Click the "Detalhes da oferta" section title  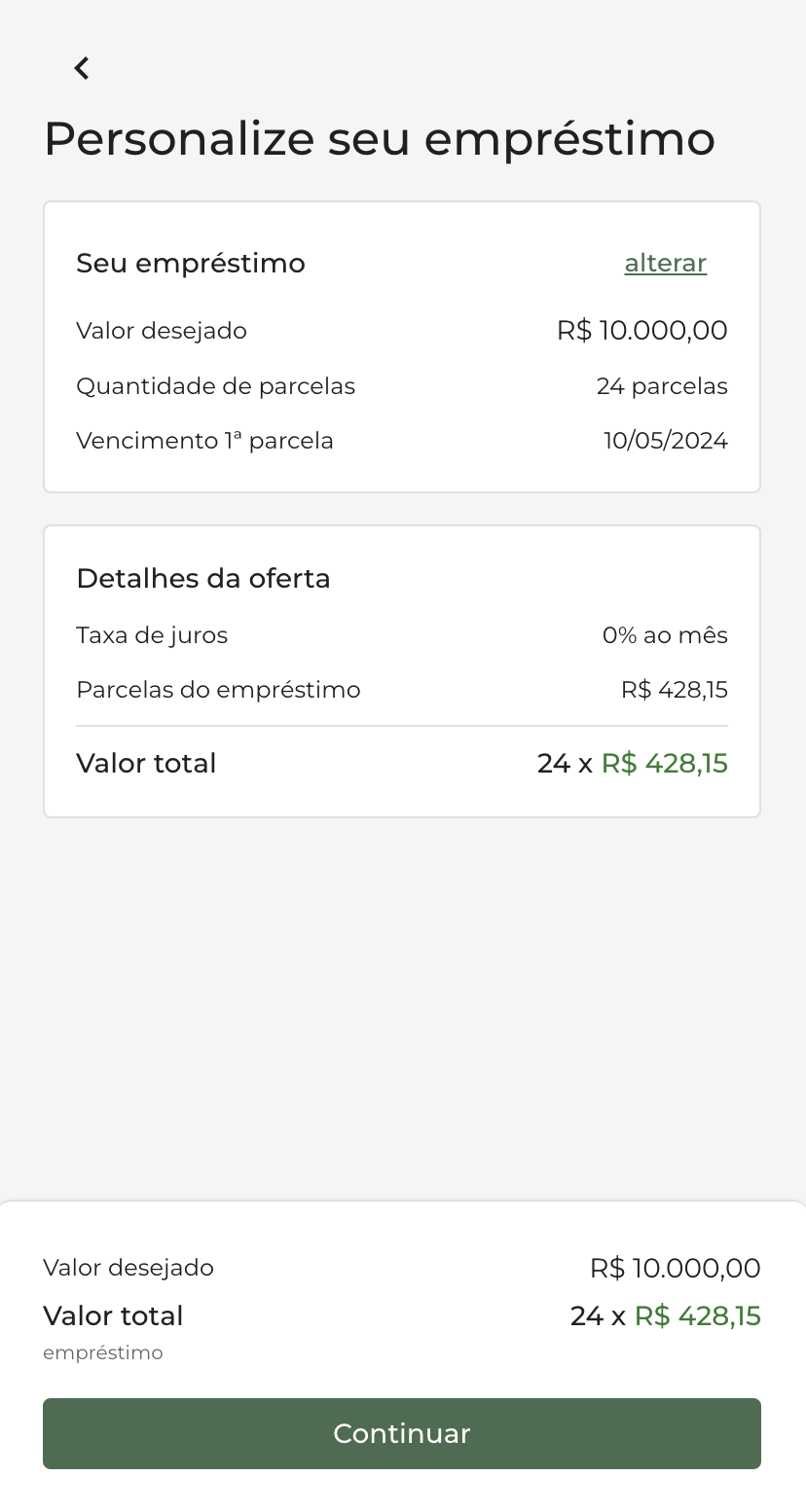203,579
